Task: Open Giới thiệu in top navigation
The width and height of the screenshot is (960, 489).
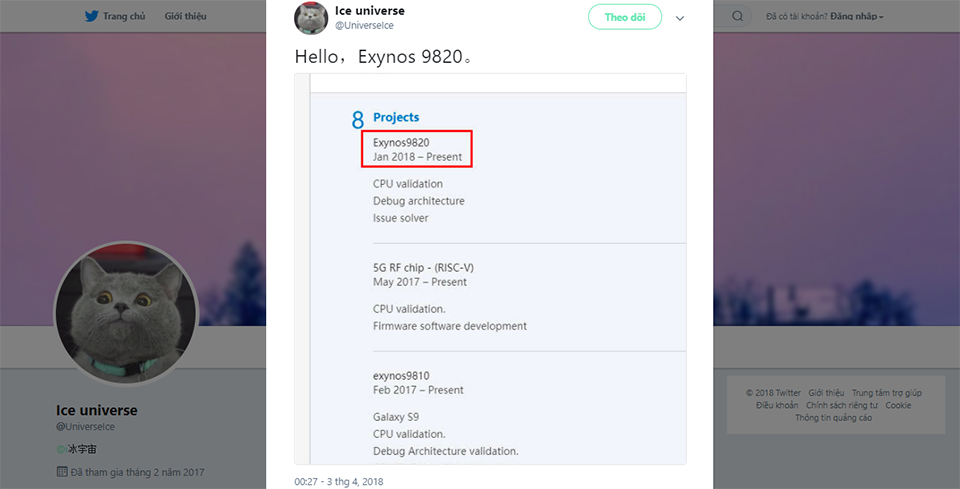Action: 186,17
